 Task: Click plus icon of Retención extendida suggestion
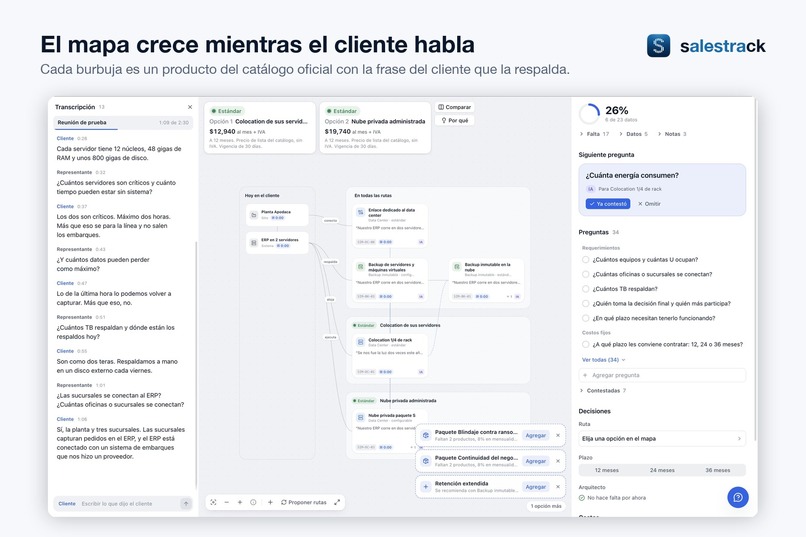tap(426, 487)
